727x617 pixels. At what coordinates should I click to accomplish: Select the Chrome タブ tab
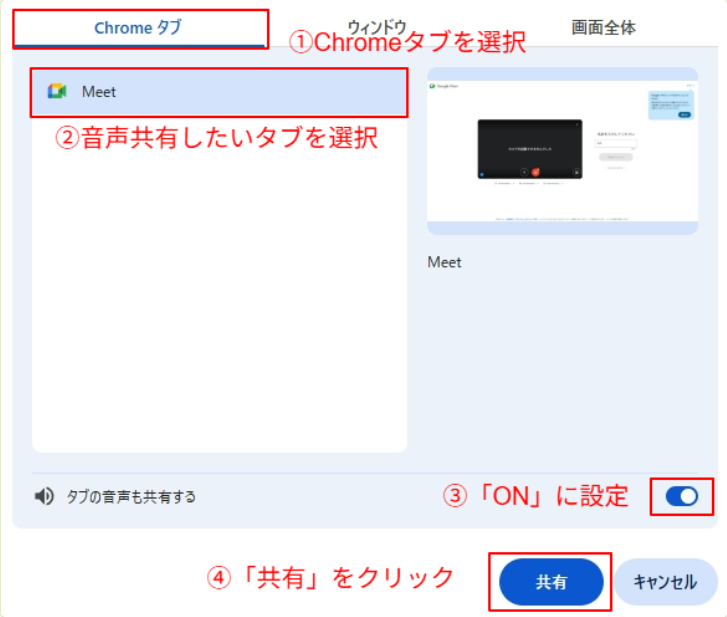tap(139, 28)
